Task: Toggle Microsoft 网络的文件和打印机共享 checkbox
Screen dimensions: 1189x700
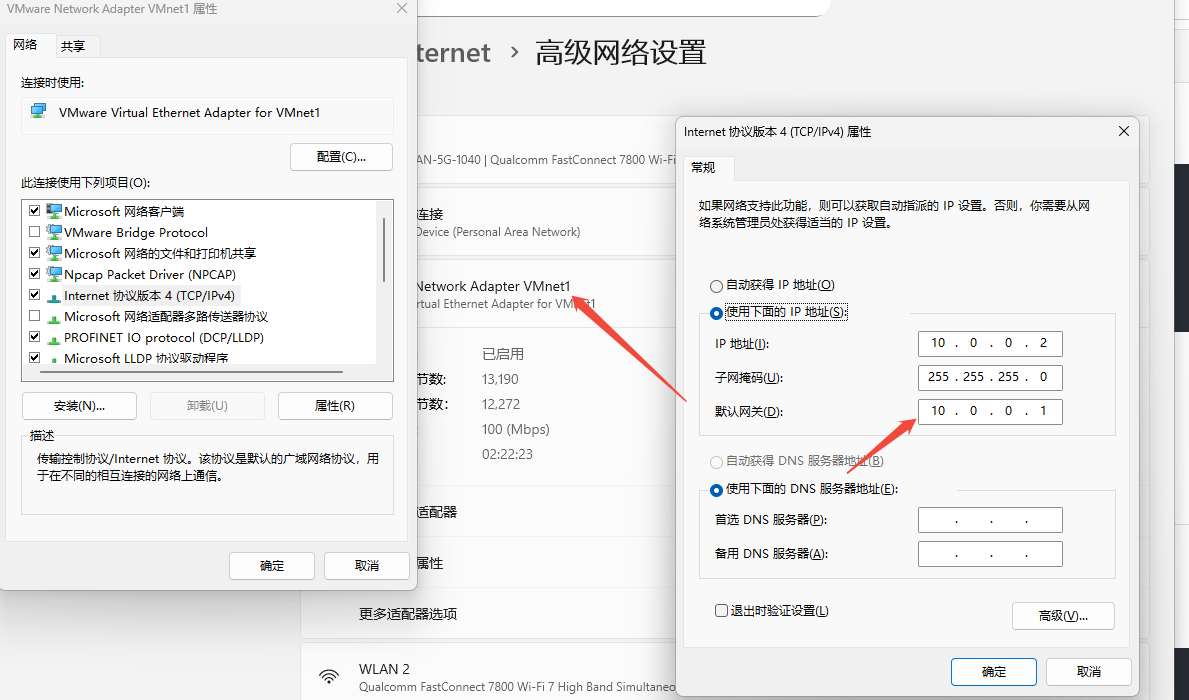Action: 35,253
